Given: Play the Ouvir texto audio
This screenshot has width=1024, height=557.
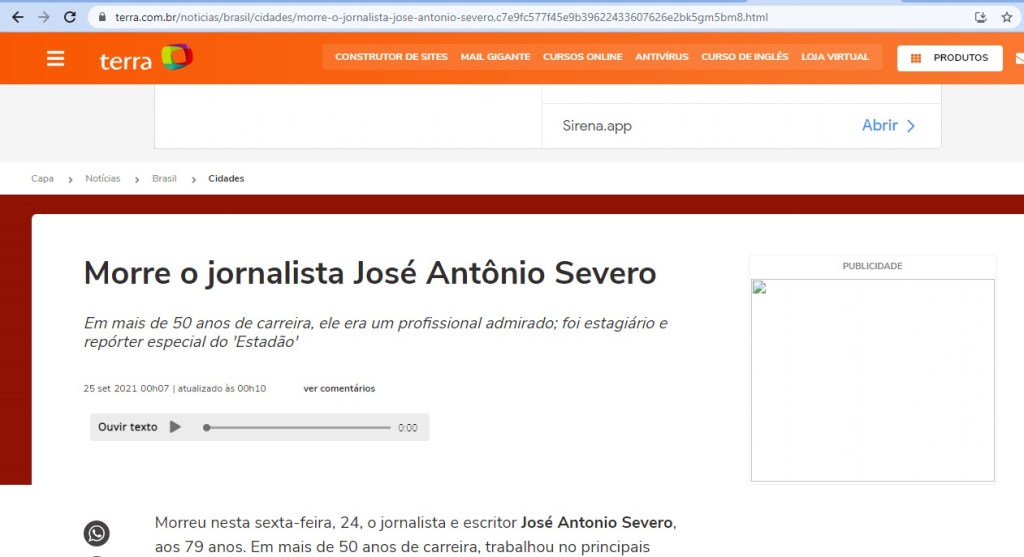Looking at the screenshot, I should (x=175, y=427).
